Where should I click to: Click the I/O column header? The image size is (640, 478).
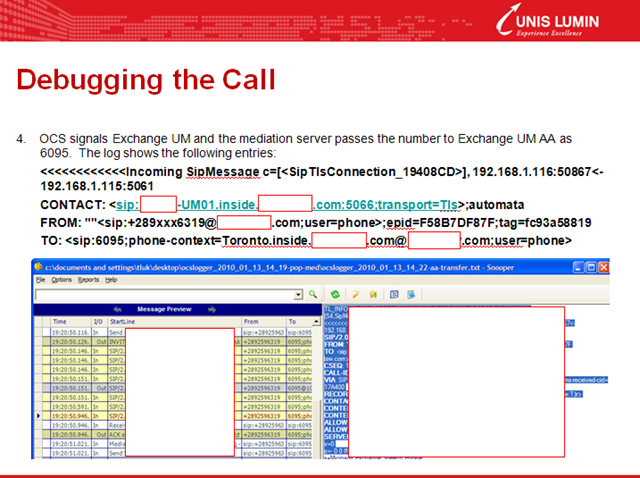coord(99,322)
